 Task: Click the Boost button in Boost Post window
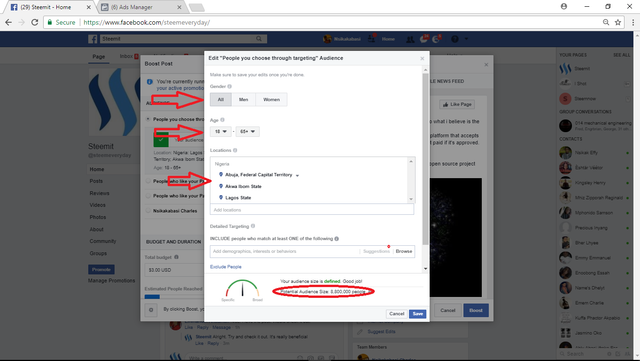pyautogui.click(x=476, y=310)
